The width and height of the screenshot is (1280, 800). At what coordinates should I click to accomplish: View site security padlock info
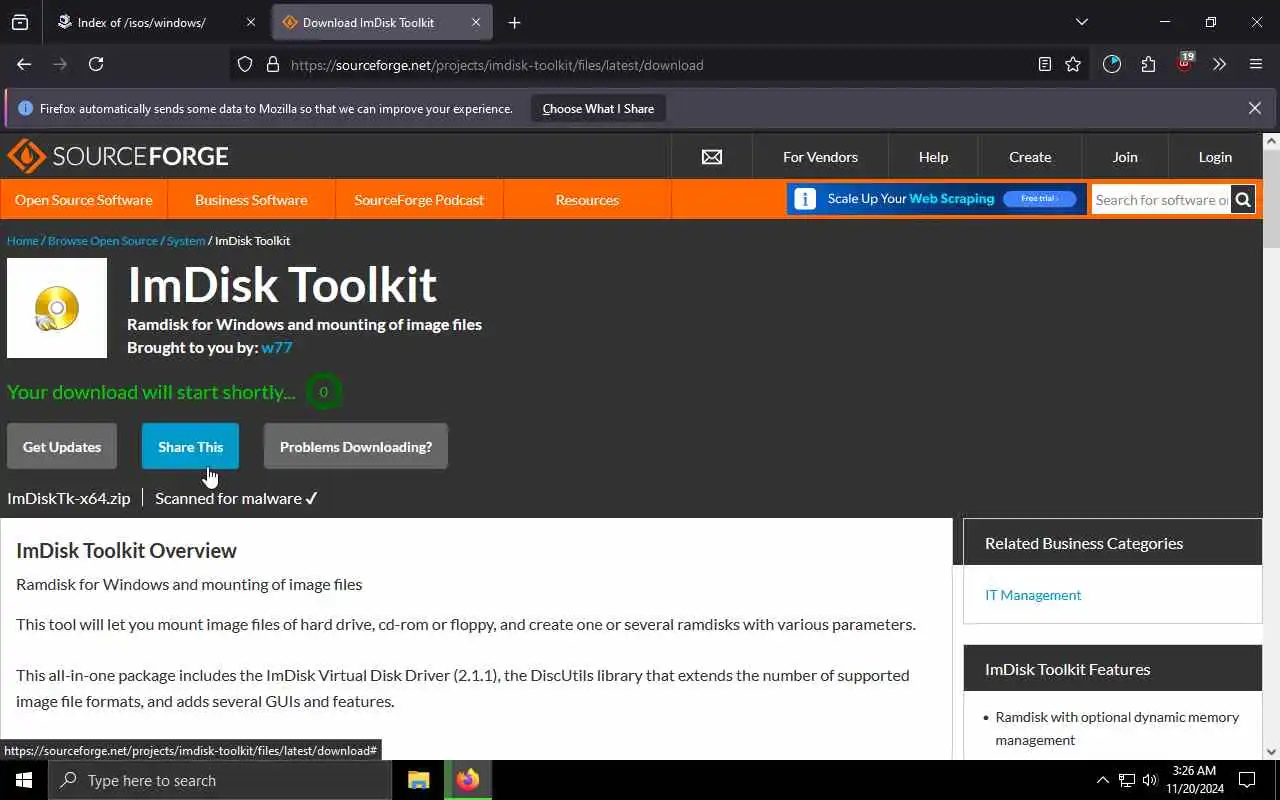coord(272,65)
